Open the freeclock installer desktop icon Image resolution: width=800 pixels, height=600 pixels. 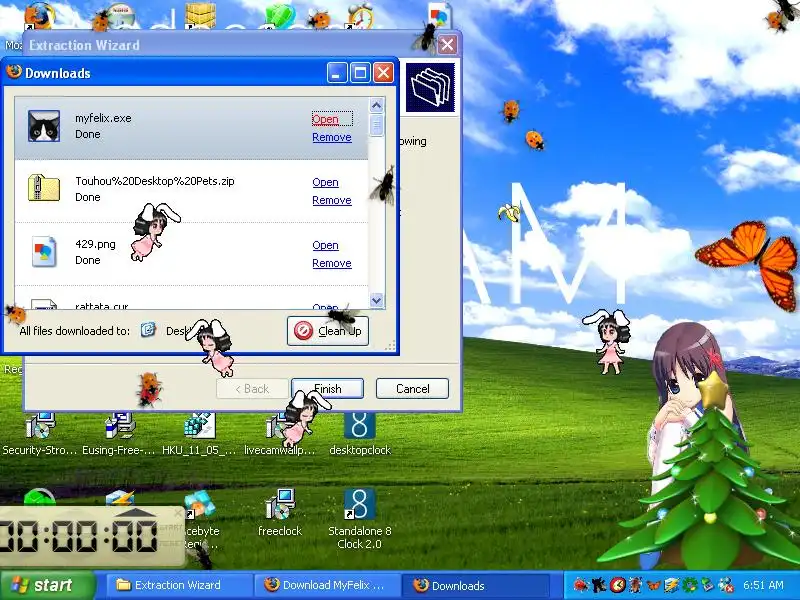280,504
